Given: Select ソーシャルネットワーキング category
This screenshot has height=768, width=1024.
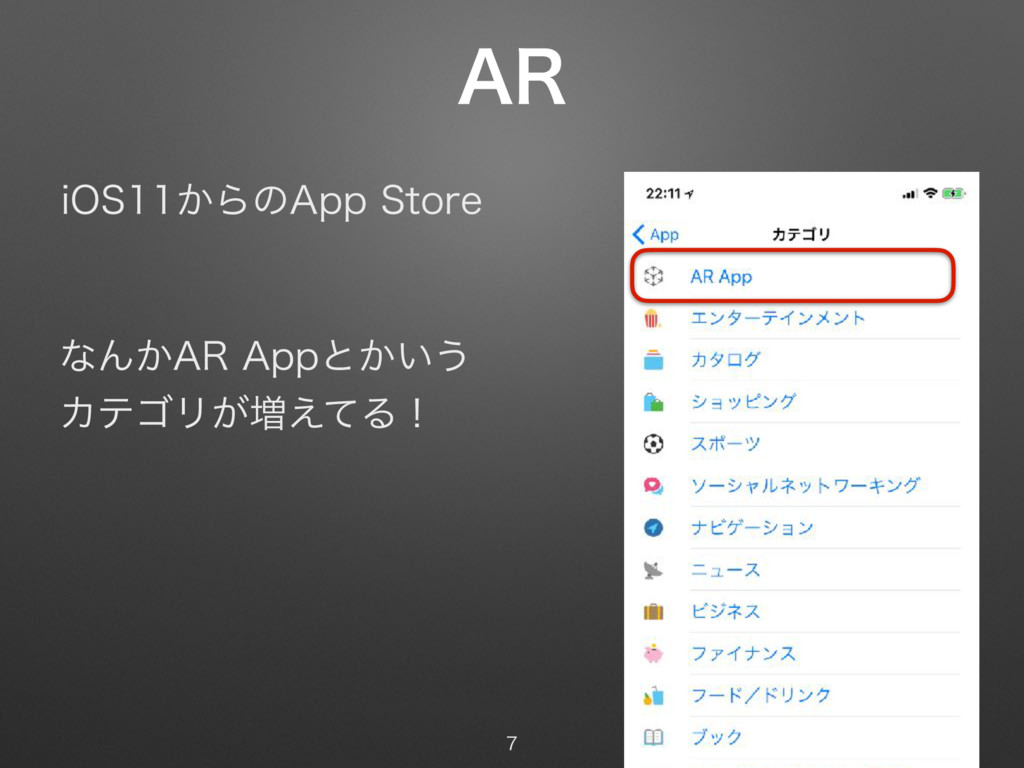Looking at the screenshot, I should pos(793,486).
